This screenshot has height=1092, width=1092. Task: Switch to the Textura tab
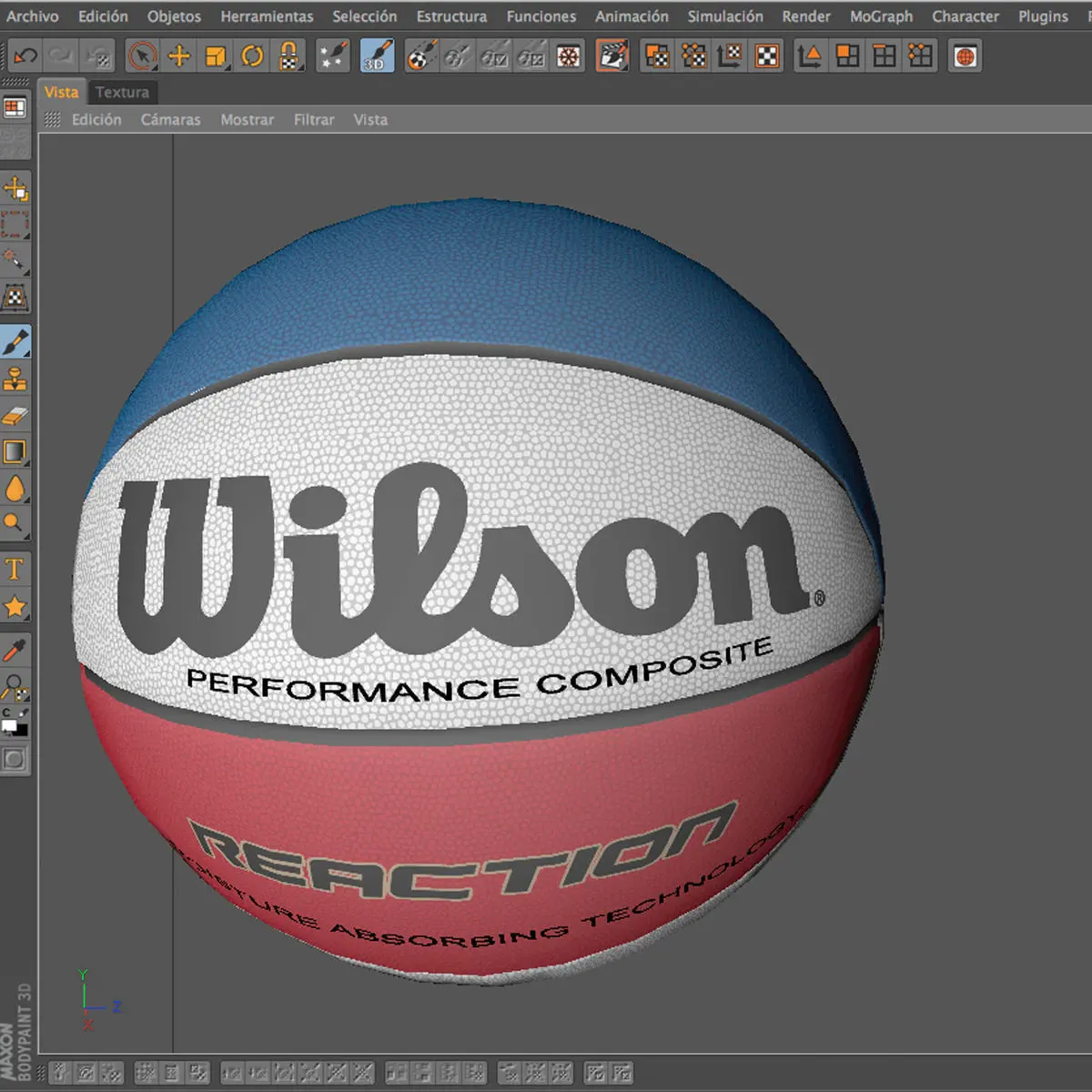(x=122, y=92)
